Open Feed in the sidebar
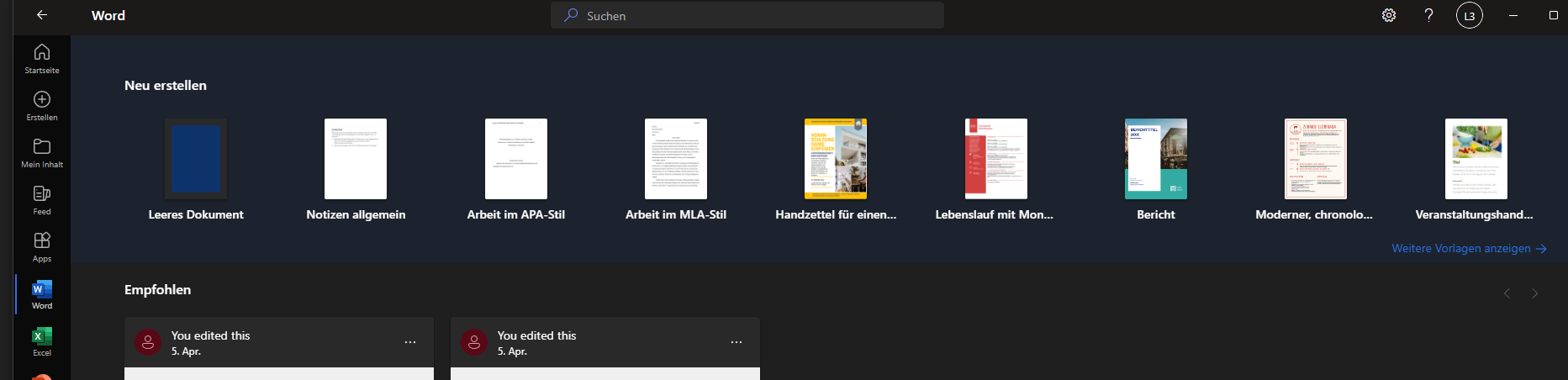Image resolution: width=1568 pixels, height=380 pixels. [x=42, y=200]
